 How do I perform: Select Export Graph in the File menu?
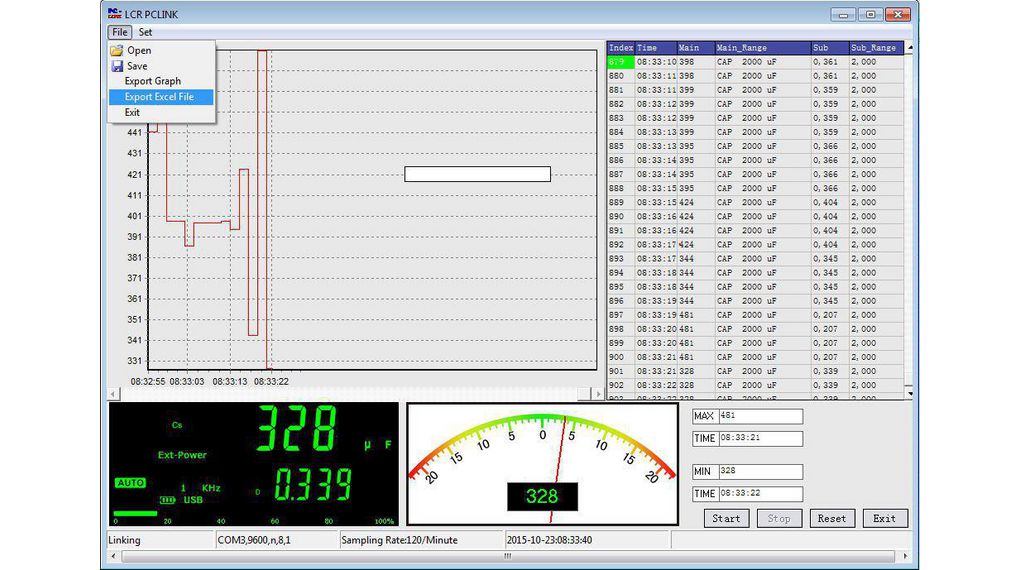pyautogui.click(x=152, y=81)
